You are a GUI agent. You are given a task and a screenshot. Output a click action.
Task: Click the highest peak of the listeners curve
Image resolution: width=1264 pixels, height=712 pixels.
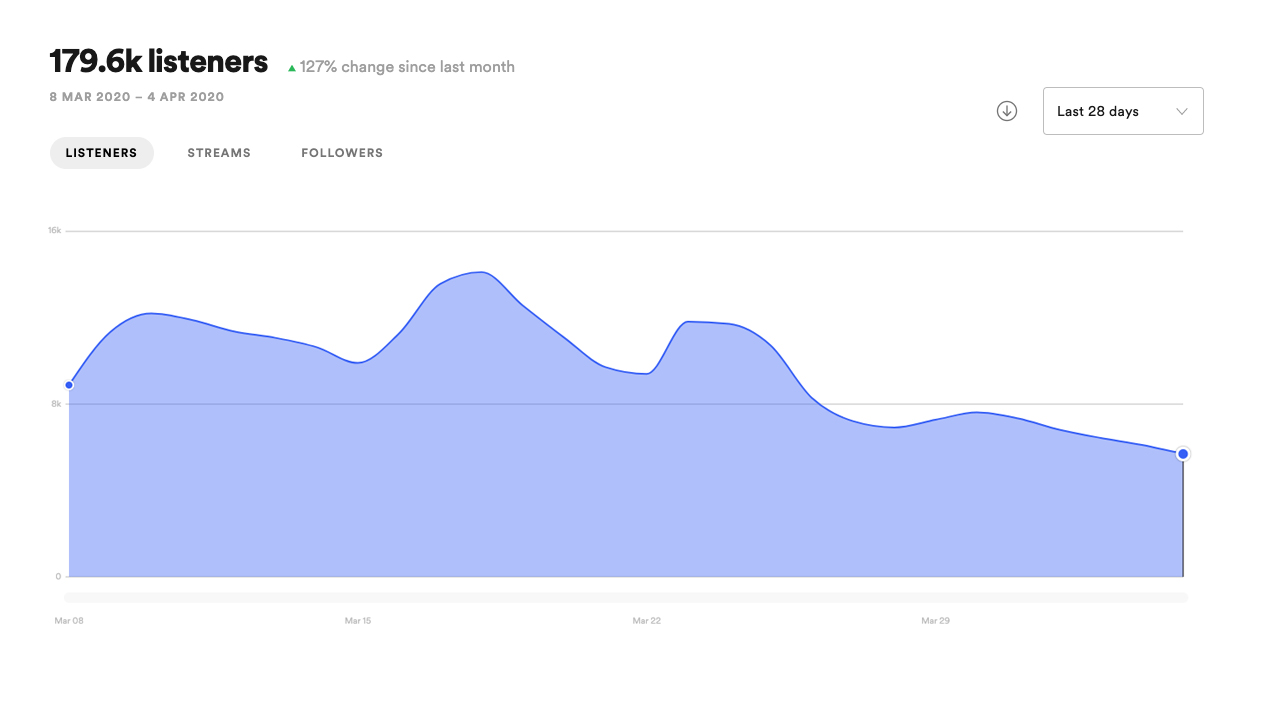[481, 272]
